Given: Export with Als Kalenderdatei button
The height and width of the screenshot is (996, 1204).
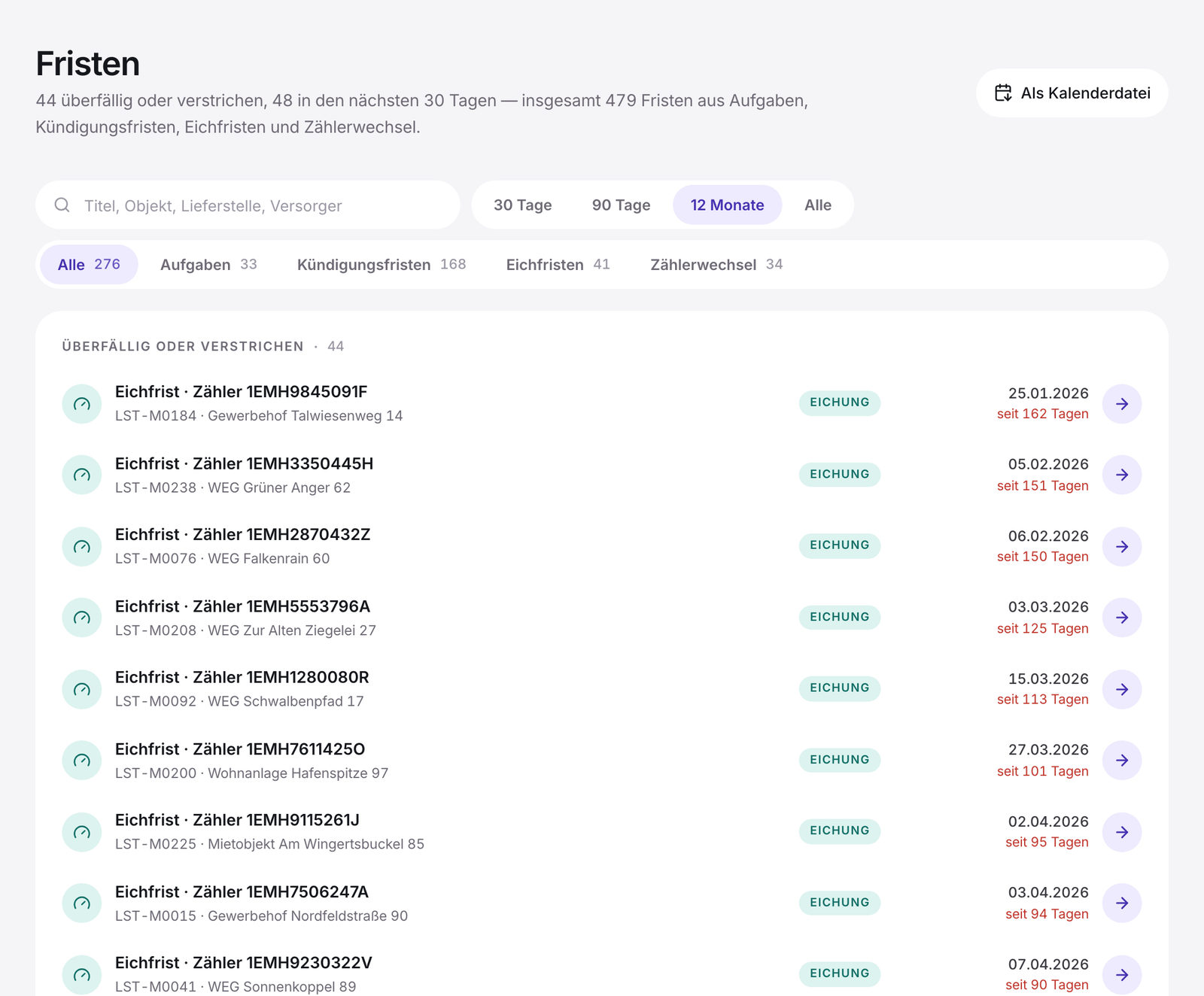Looking at the screenshot, I should click(1072, 93).
